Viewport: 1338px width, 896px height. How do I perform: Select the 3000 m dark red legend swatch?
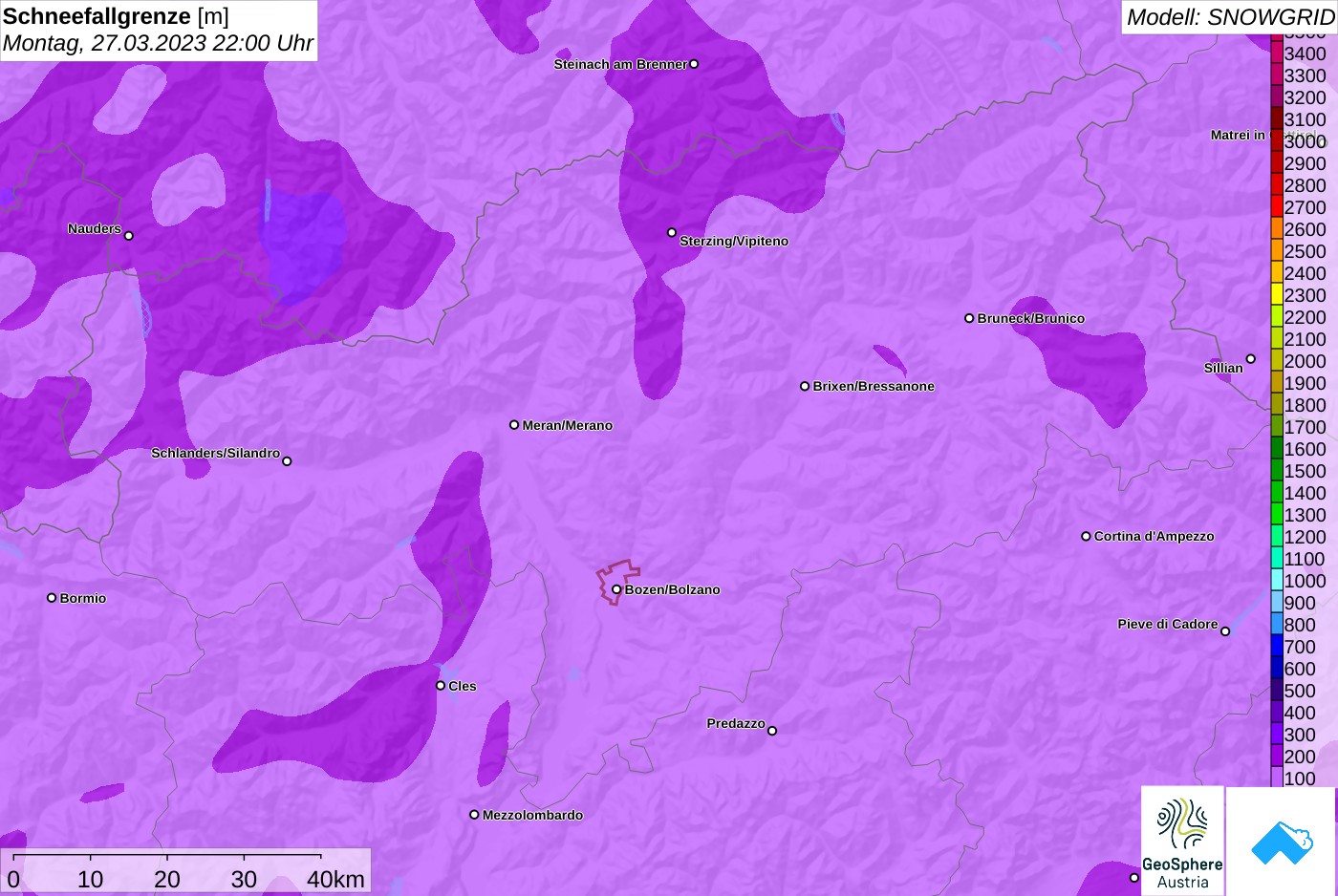point(1277,141)
